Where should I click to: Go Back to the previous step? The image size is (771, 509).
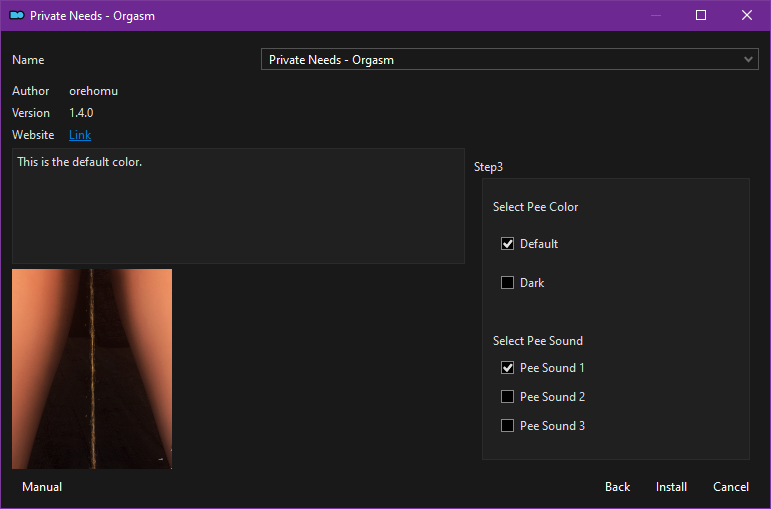[617, 487]
